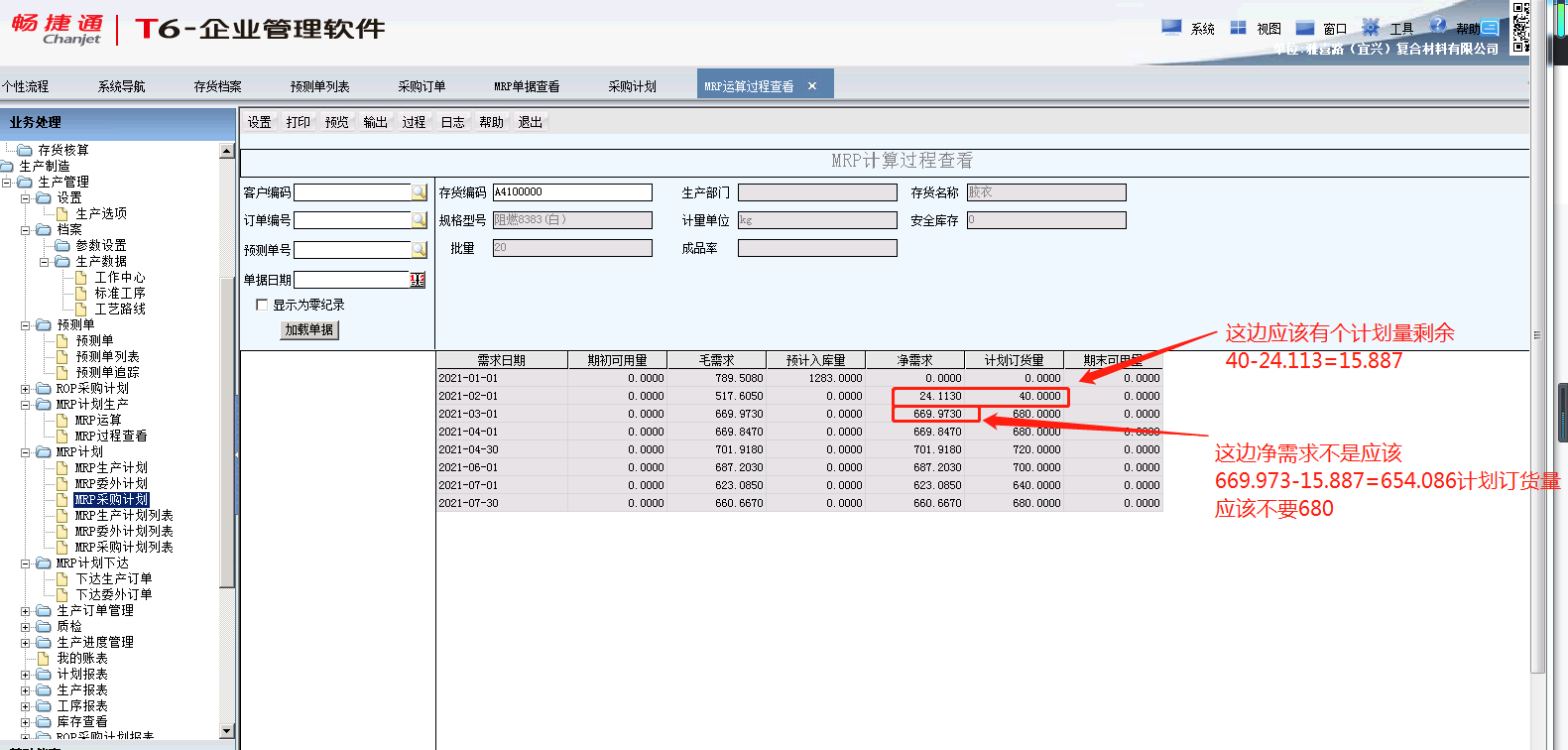Click the 工艺路线 document icon

tap(81, 310)
